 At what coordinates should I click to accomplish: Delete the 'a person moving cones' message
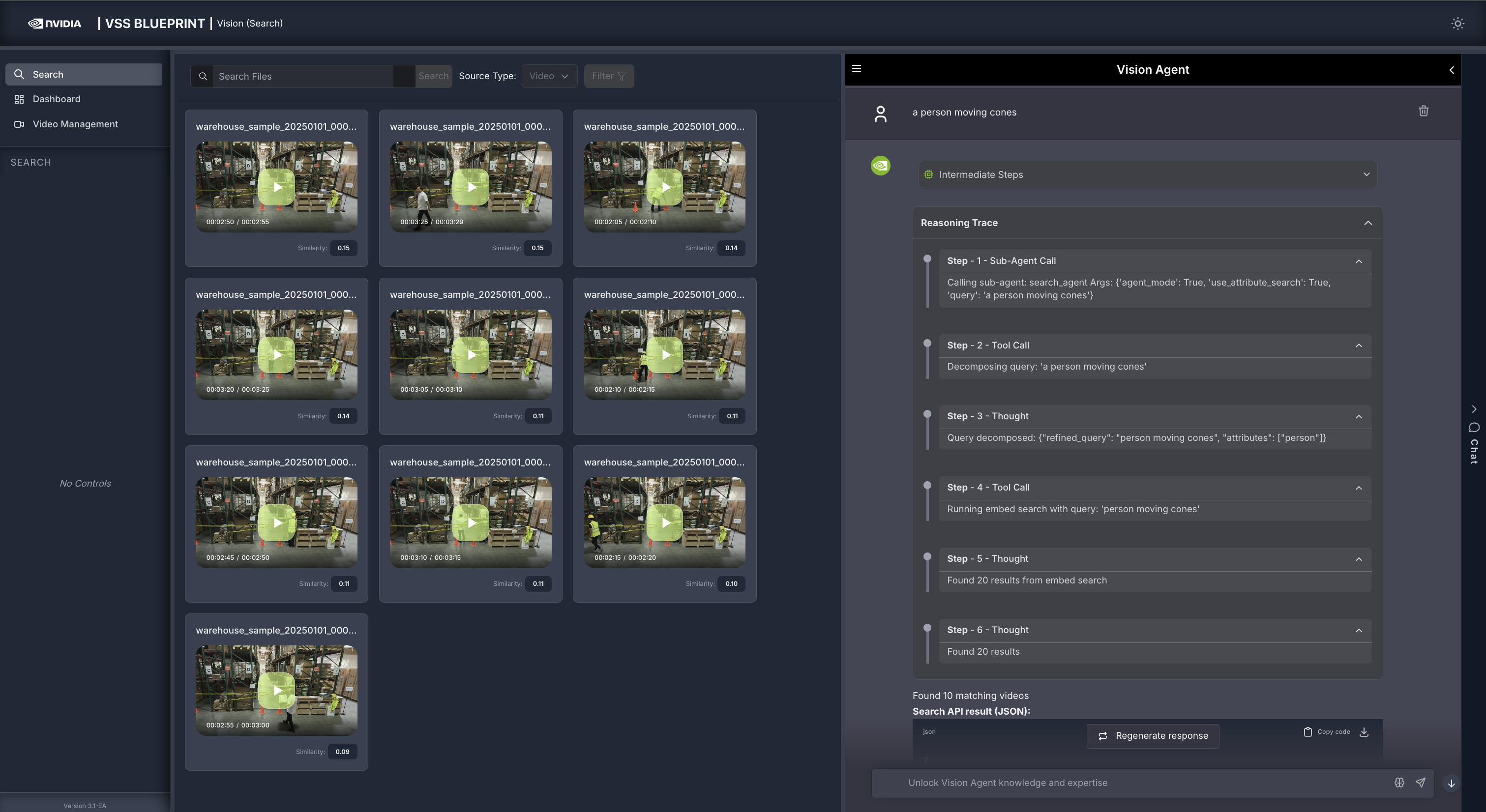tap(1423, 111)
